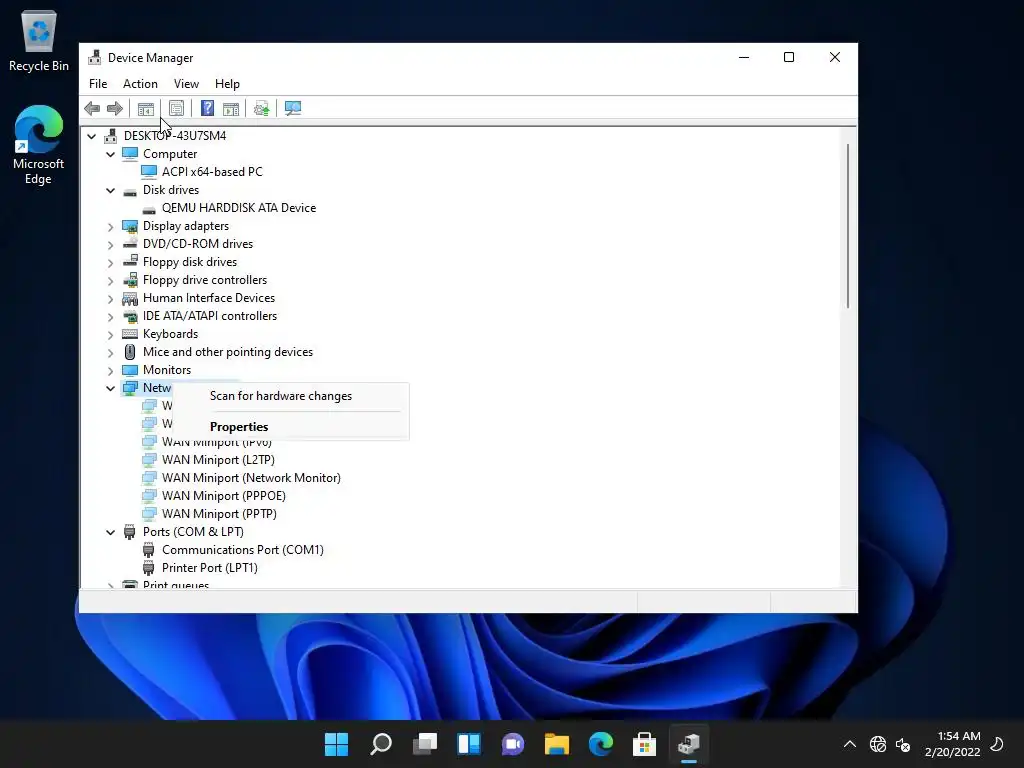Open the Windows Start menu
Image resolution: width=1024 pixels, height=768 pixels.
tap(336, 744)
